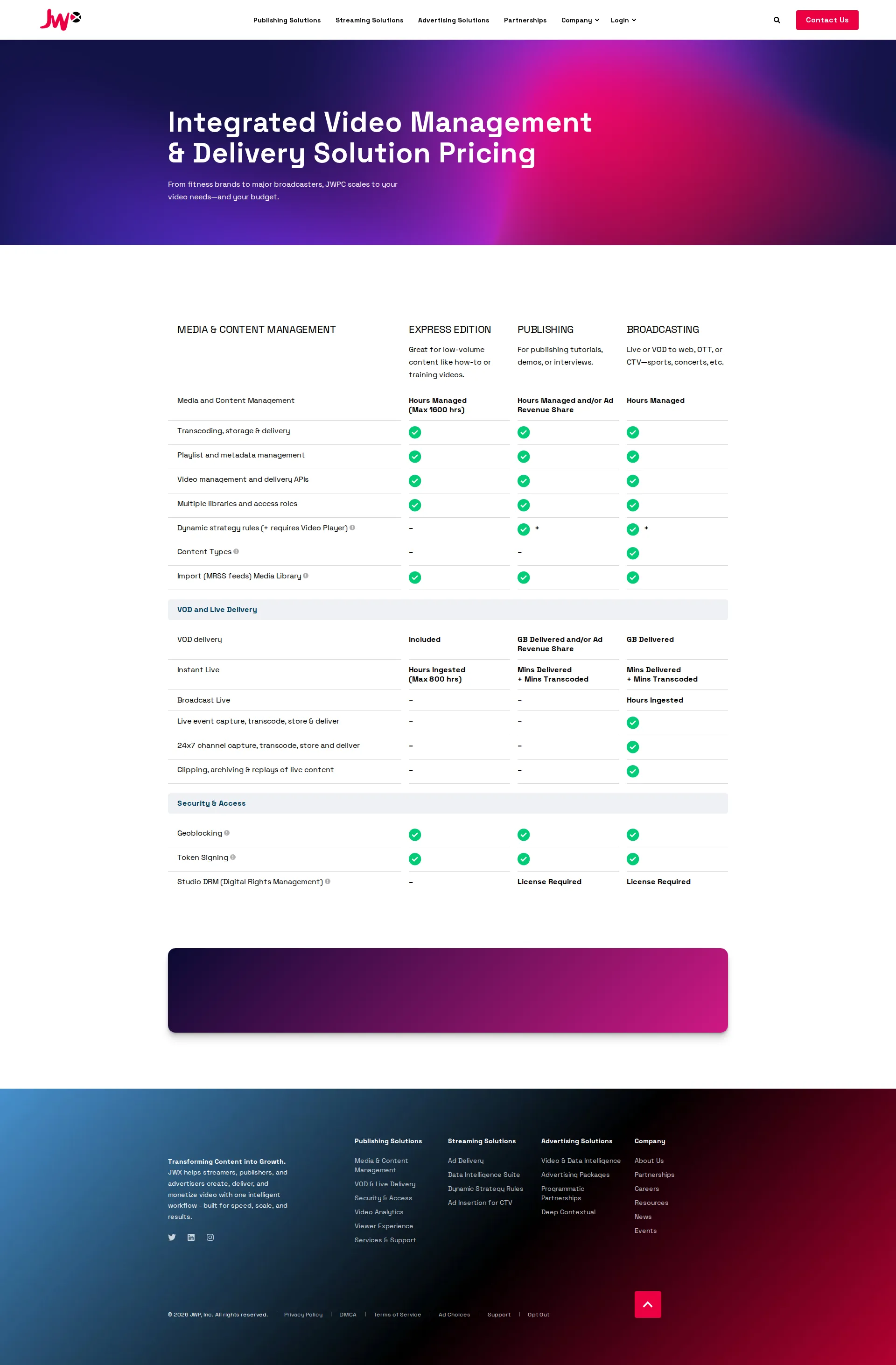Open Resources footer link

pyautogui.click(x=651, y=1203)
